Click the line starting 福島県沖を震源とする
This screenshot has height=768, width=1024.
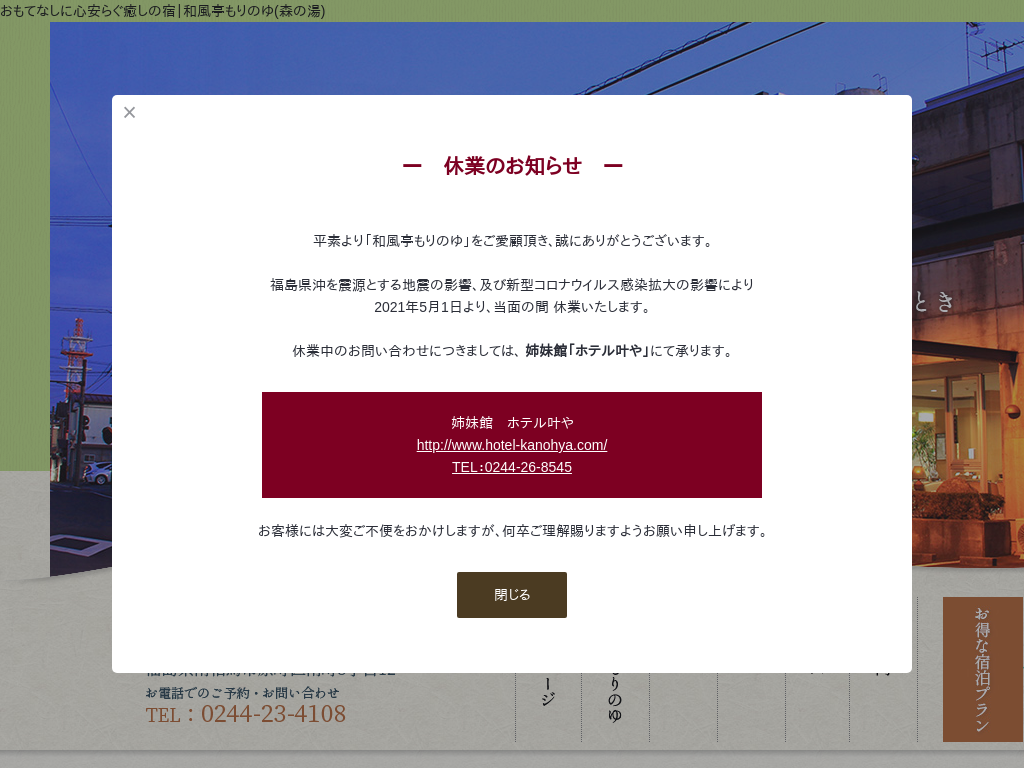point(512,285)
